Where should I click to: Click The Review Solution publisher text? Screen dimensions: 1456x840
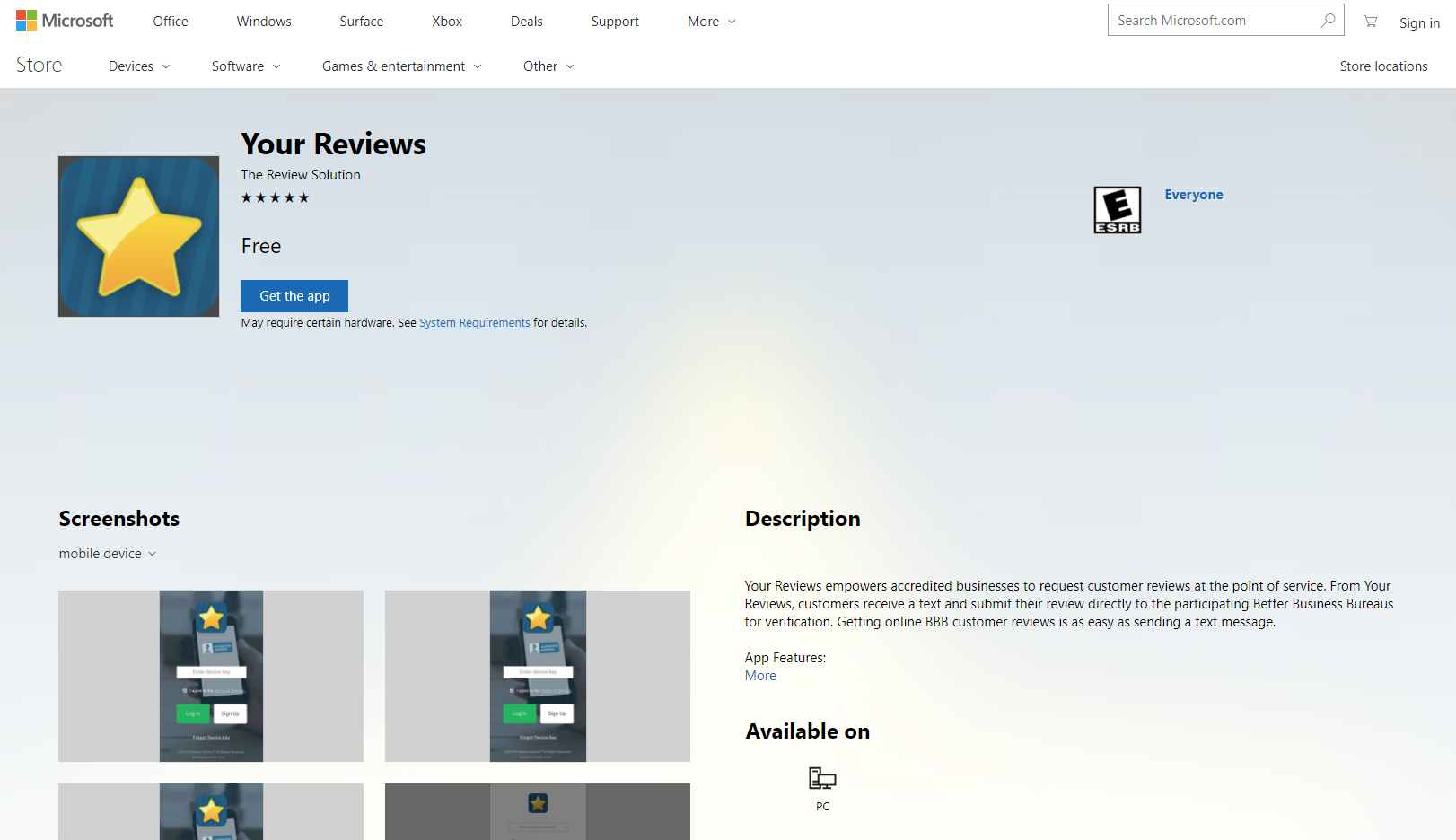click(301, 175)
